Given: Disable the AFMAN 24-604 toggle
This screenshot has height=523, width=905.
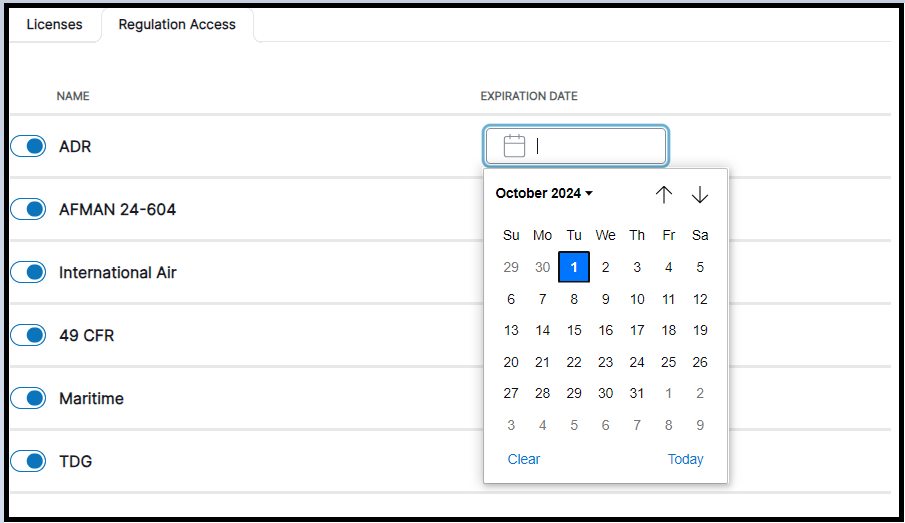Looking at the screenshot, I should pyautogui.click(x=29, y=209).
